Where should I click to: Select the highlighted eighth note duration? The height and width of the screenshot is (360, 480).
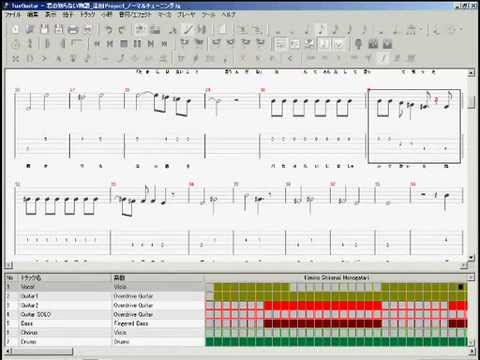(x=322, y=30)
